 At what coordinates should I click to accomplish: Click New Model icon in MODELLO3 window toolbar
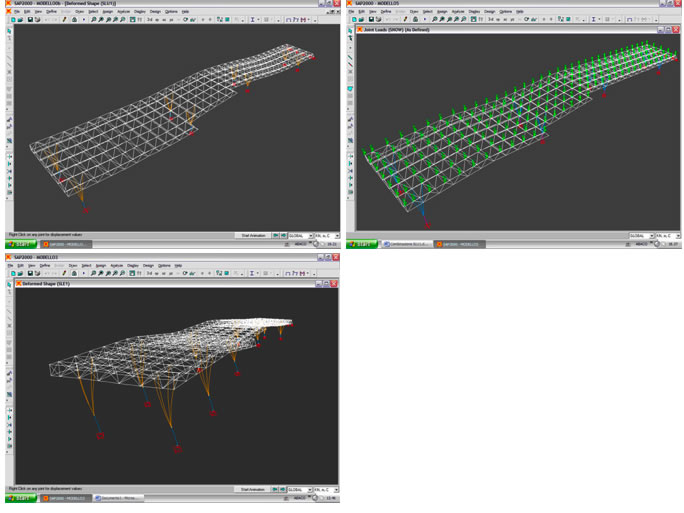point(13,273)
